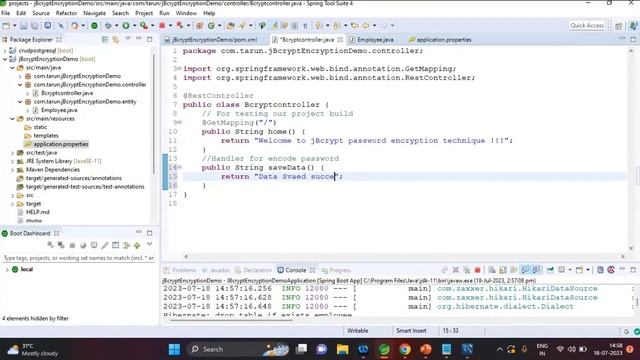Toggle Word Wrap in Console toolbar
640x360 pixels.
[x=513, y=270]
